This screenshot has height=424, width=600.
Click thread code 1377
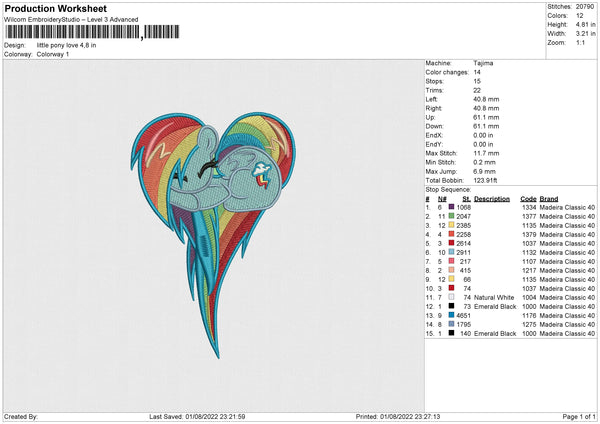click(x=529, y=216)
